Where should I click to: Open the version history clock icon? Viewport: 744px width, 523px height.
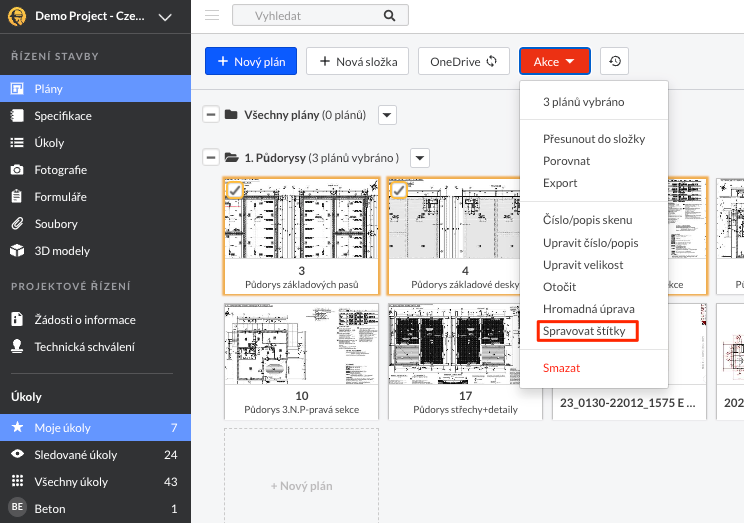[x=614, y=61]
